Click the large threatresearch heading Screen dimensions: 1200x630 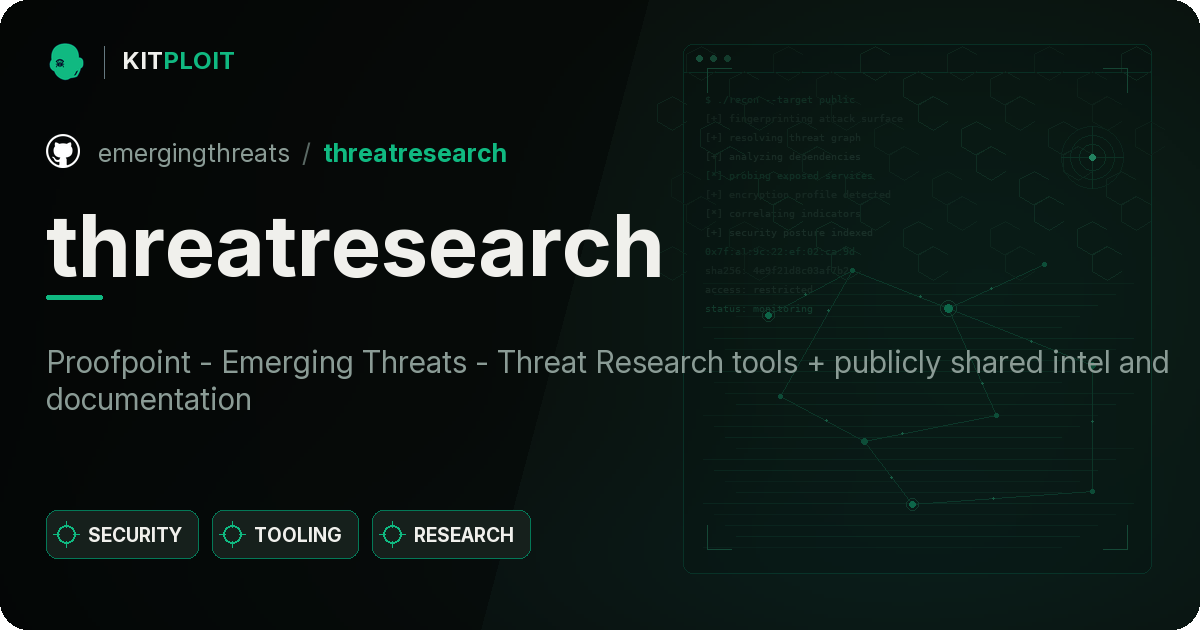354,245
